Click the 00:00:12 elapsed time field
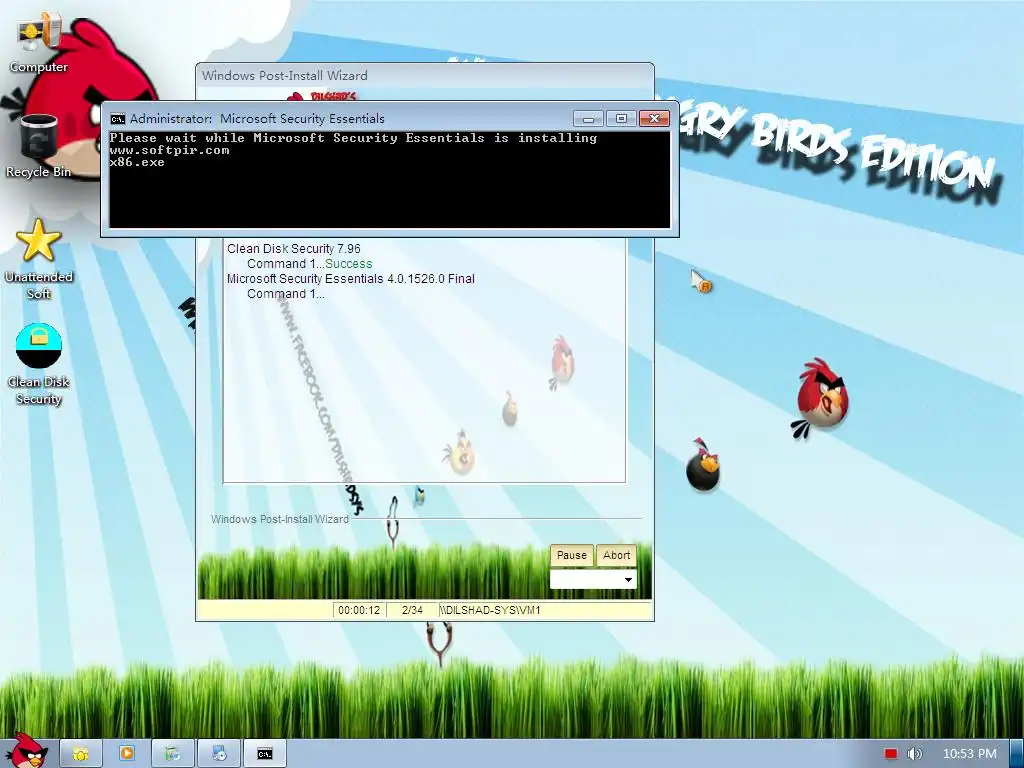 (359, 611)
